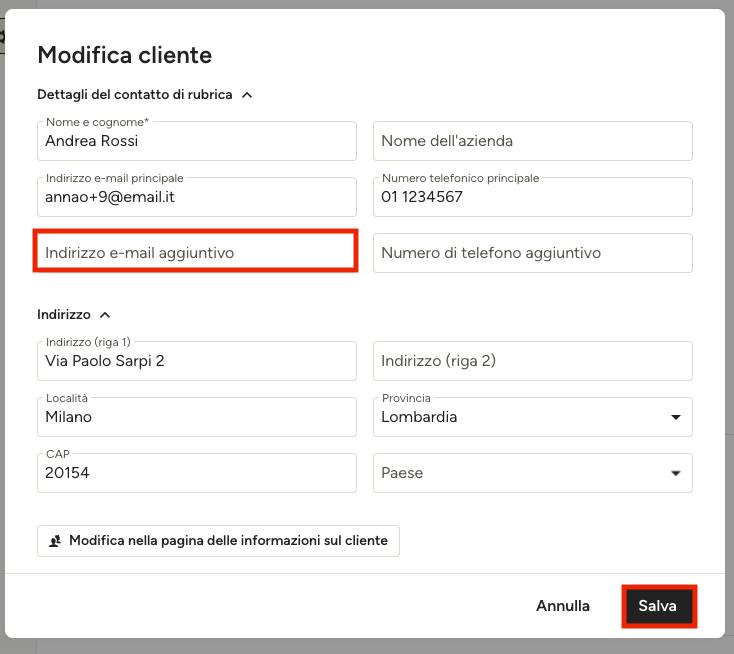Viewport: 734px width, 654px height.
Task: Select the Indirizzo (riga 2) field
Action: point(533,361)
